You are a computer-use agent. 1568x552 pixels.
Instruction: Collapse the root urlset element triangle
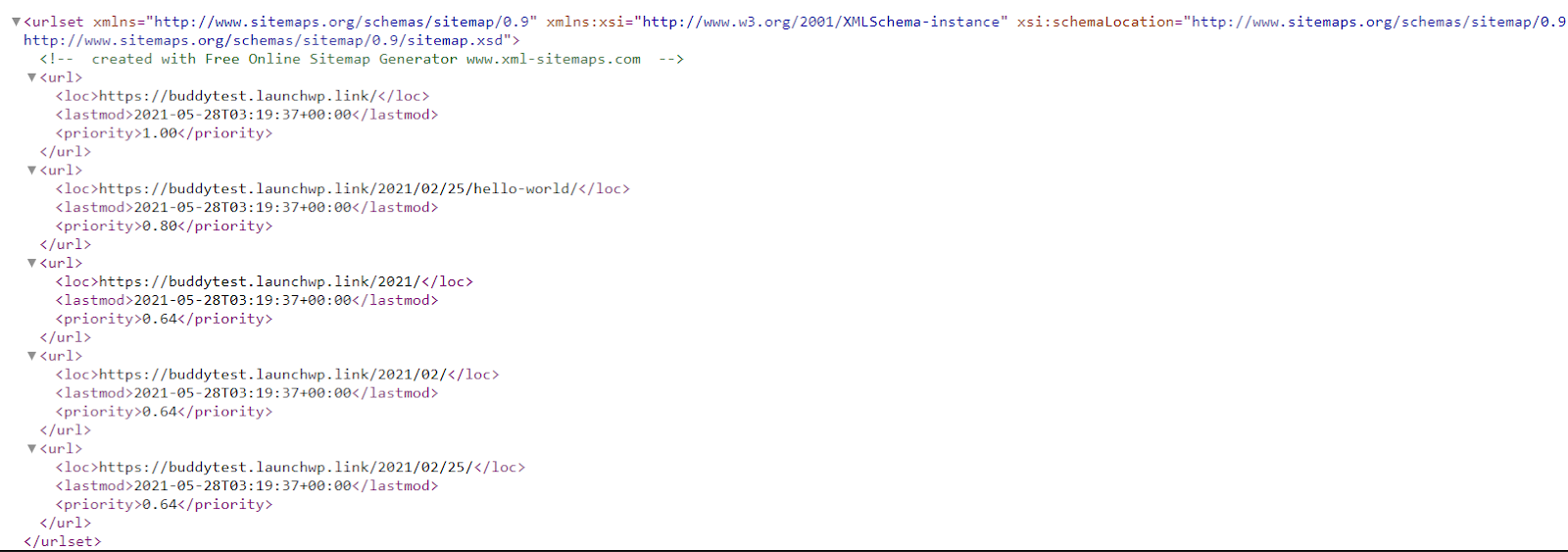point(16,22)
